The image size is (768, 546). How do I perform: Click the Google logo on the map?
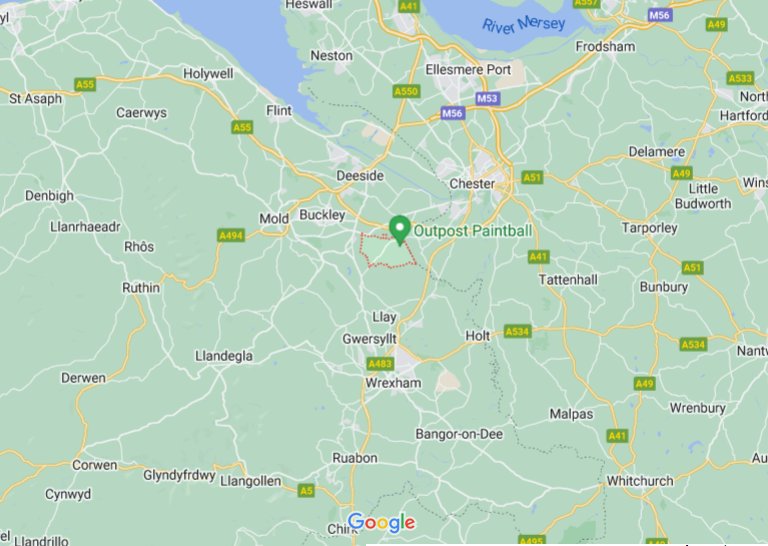point(381,522)
